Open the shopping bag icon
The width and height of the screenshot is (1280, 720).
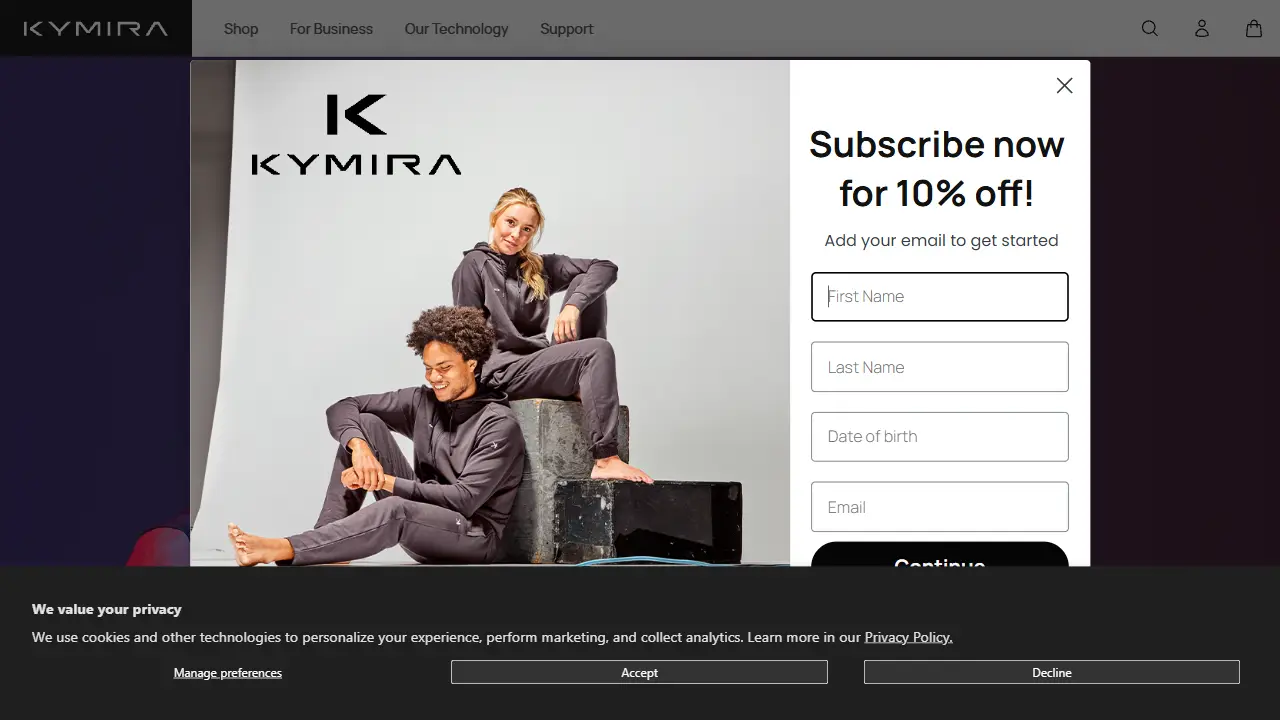pos(1253,28)
